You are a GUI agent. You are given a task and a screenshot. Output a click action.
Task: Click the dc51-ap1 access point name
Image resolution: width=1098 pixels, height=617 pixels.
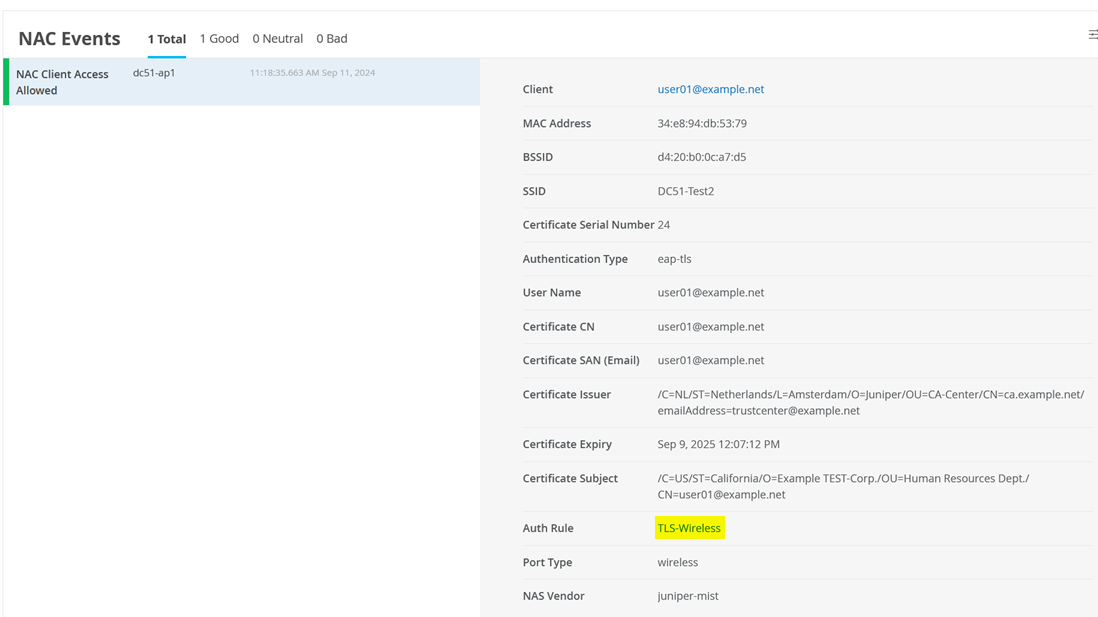[154, 73]
